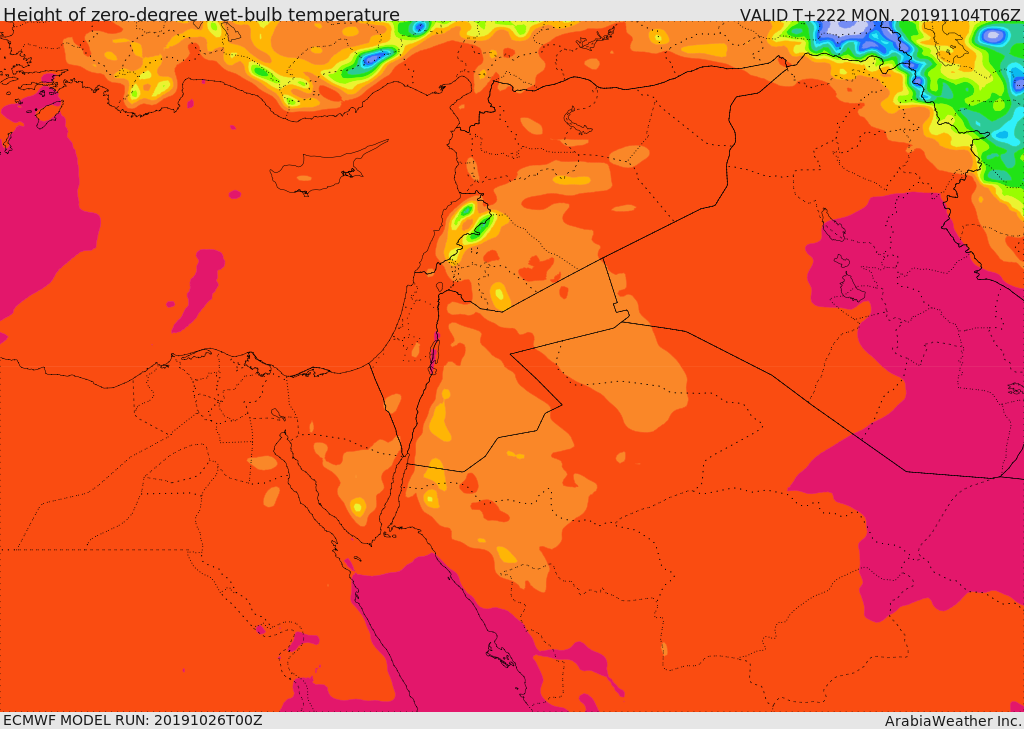Click the 'Height of zero-degree wet-bulb temperature' title

click(201, 14)
